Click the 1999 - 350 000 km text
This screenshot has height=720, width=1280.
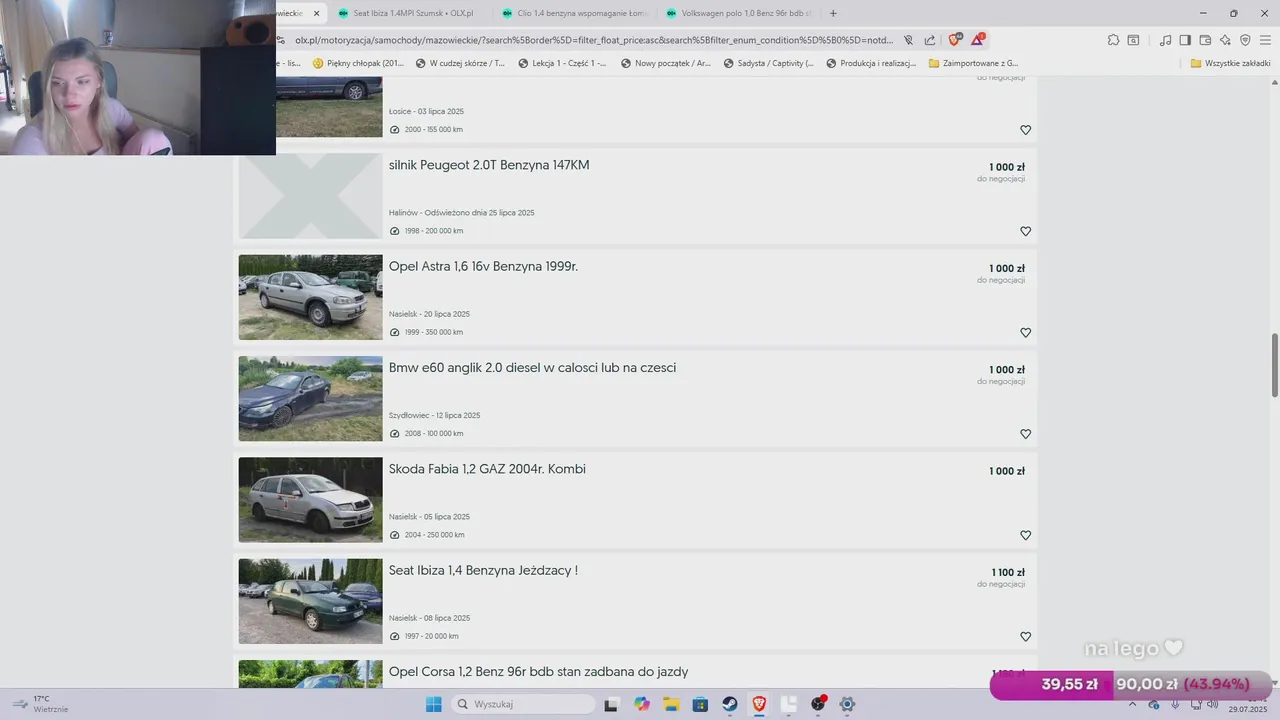(x=434, y=332)
